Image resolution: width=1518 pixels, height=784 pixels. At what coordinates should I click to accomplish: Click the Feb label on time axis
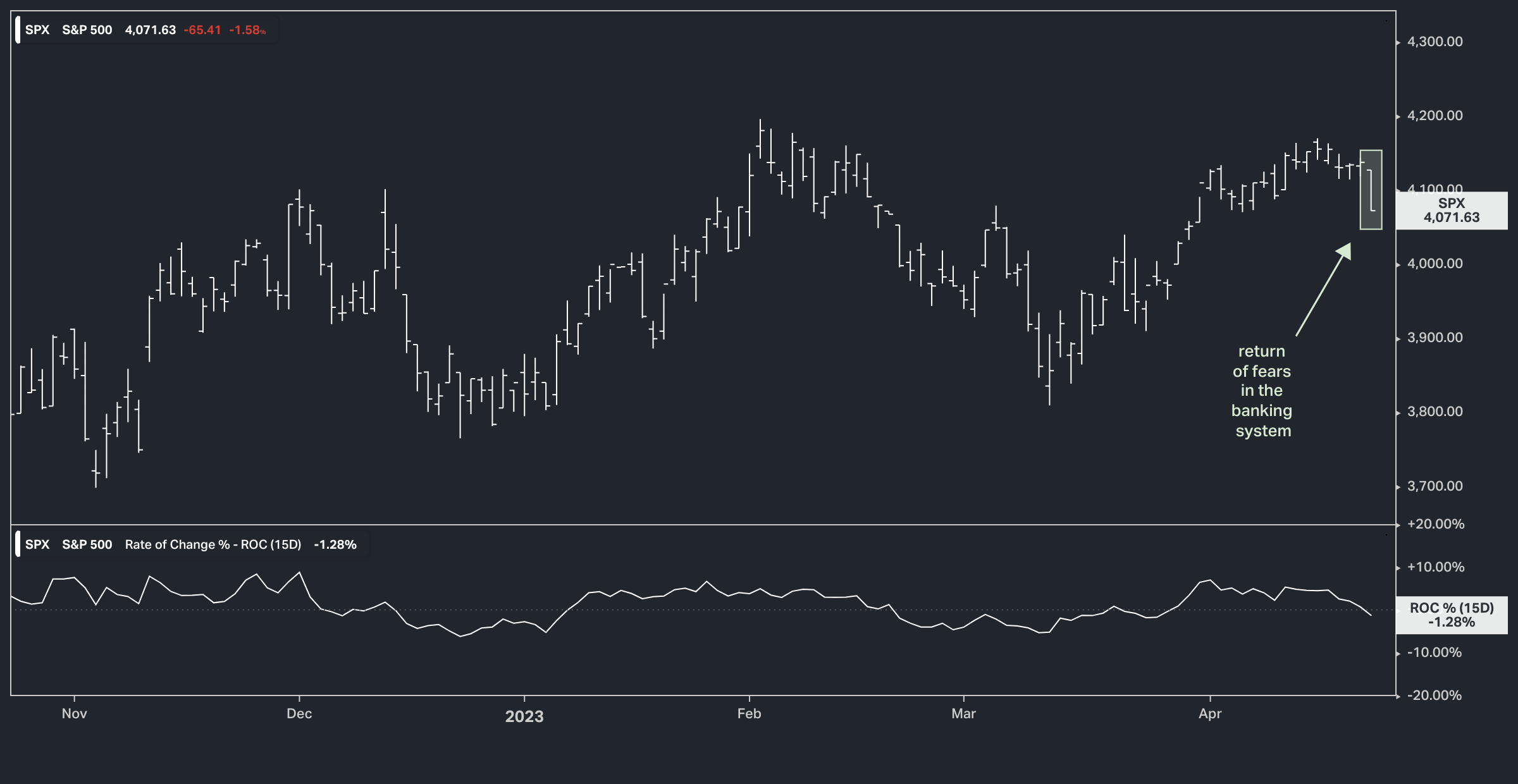750,714
